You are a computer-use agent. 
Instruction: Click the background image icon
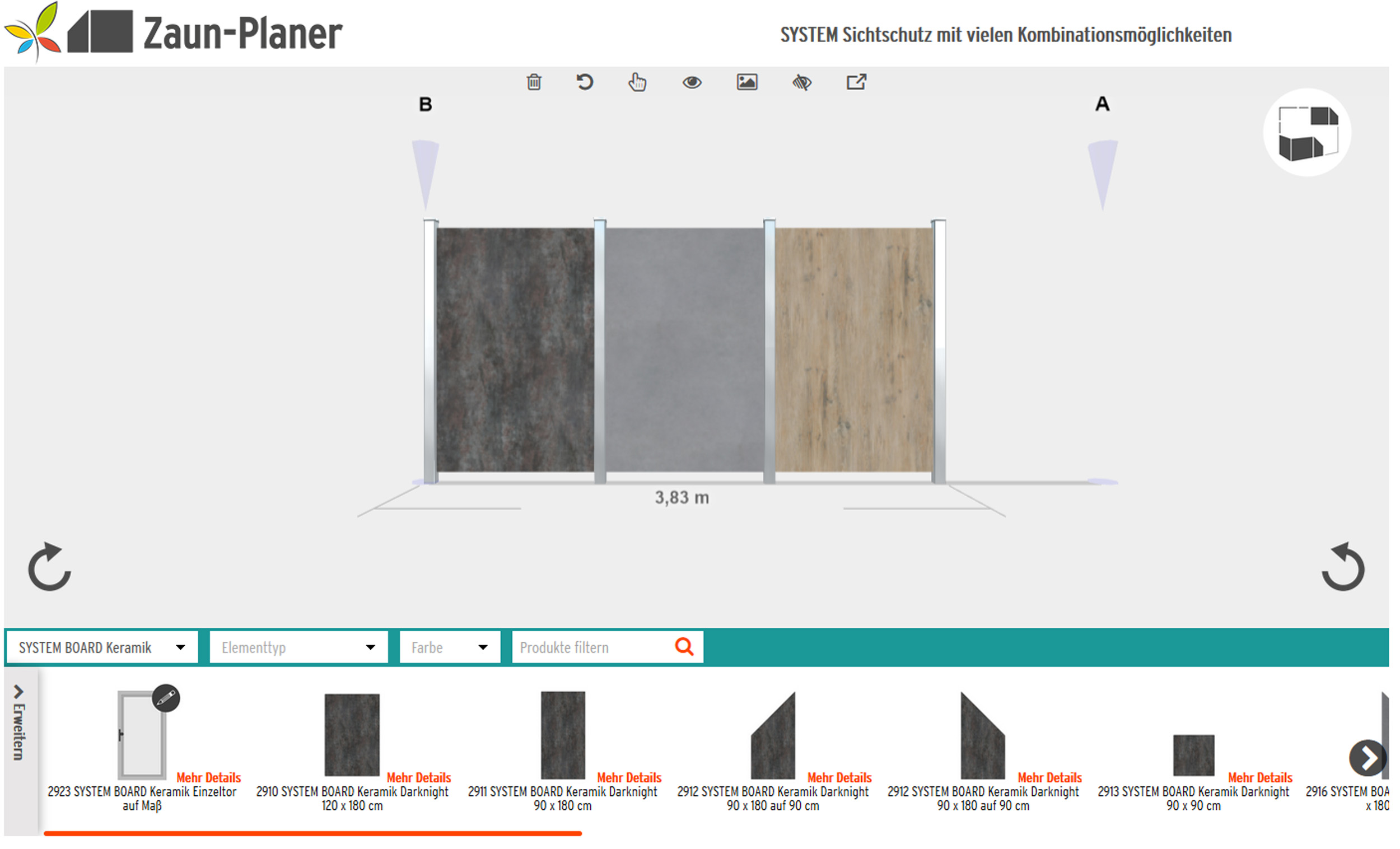[x=747, y=82]
